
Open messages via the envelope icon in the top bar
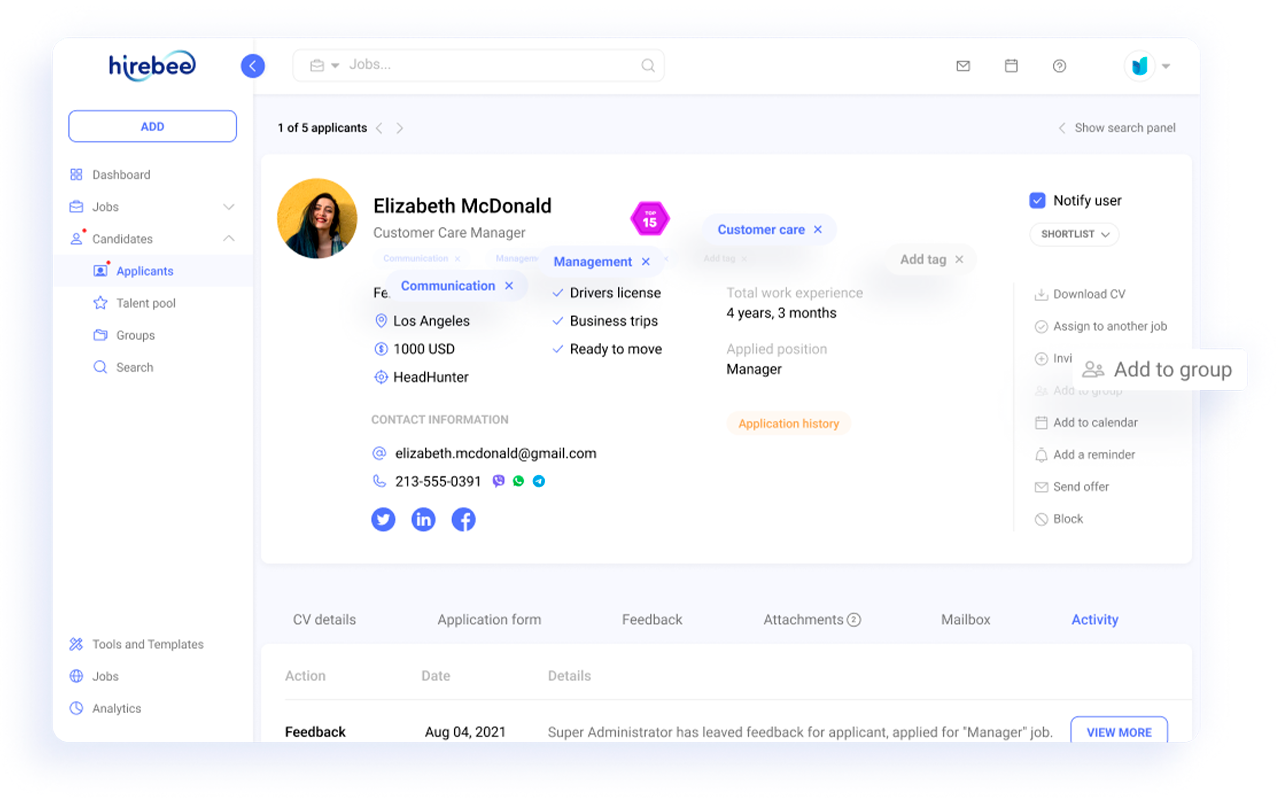click(963, 65)
